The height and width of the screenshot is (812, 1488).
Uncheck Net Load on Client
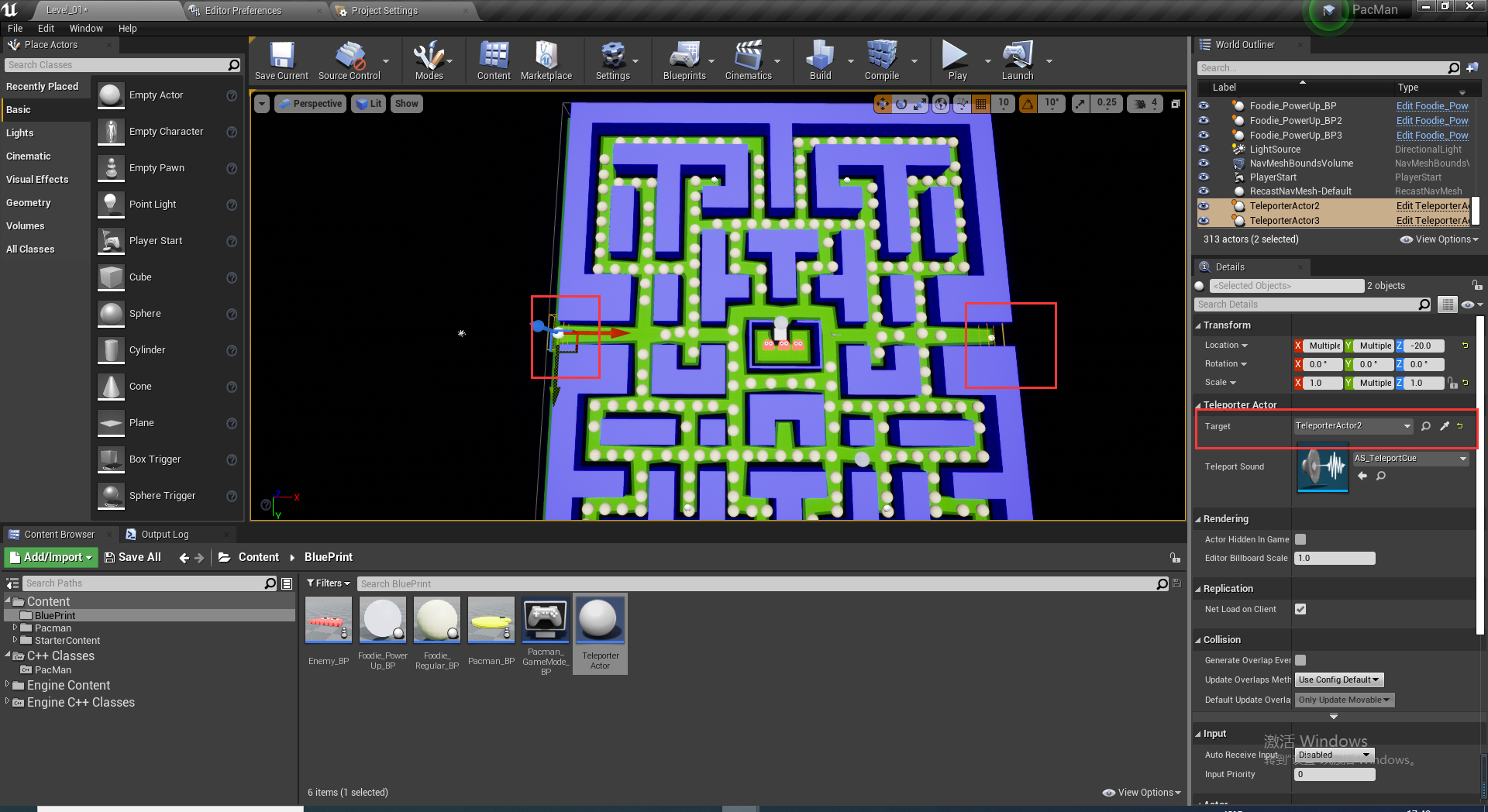(1300, 609)
